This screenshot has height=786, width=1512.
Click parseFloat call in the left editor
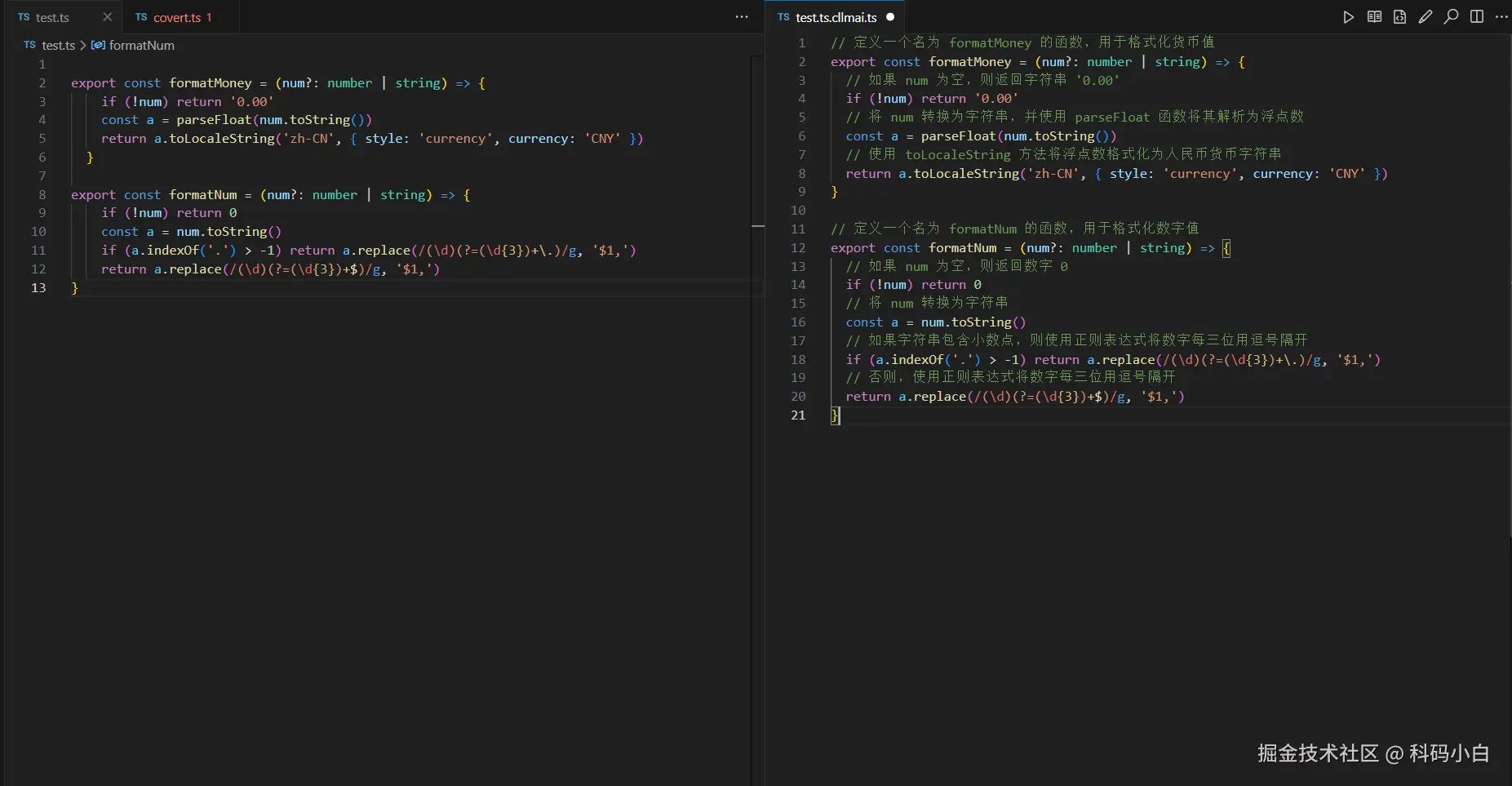(x=214, y=120)
